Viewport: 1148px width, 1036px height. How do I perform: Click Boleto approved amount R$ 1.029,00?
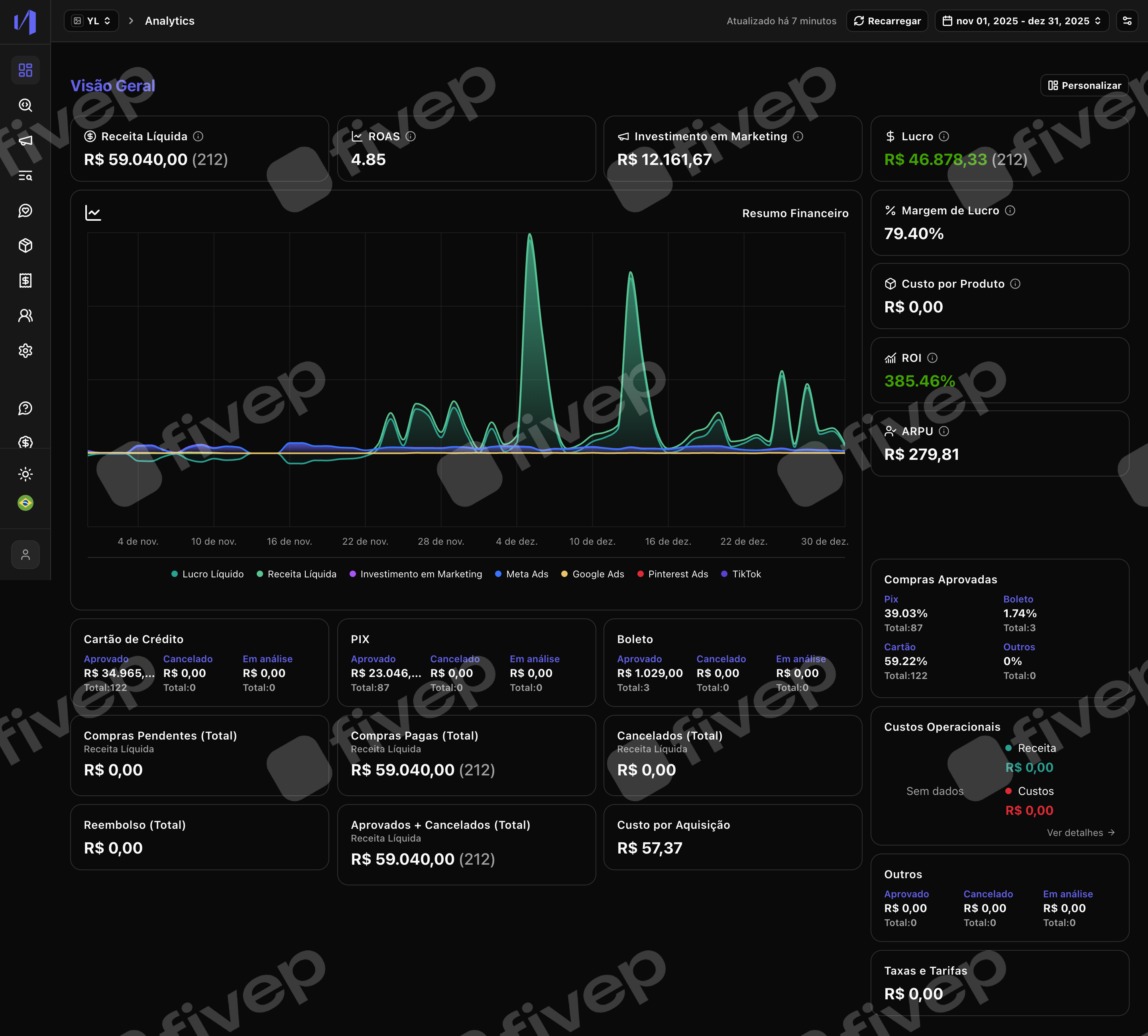tap(650, 673)
